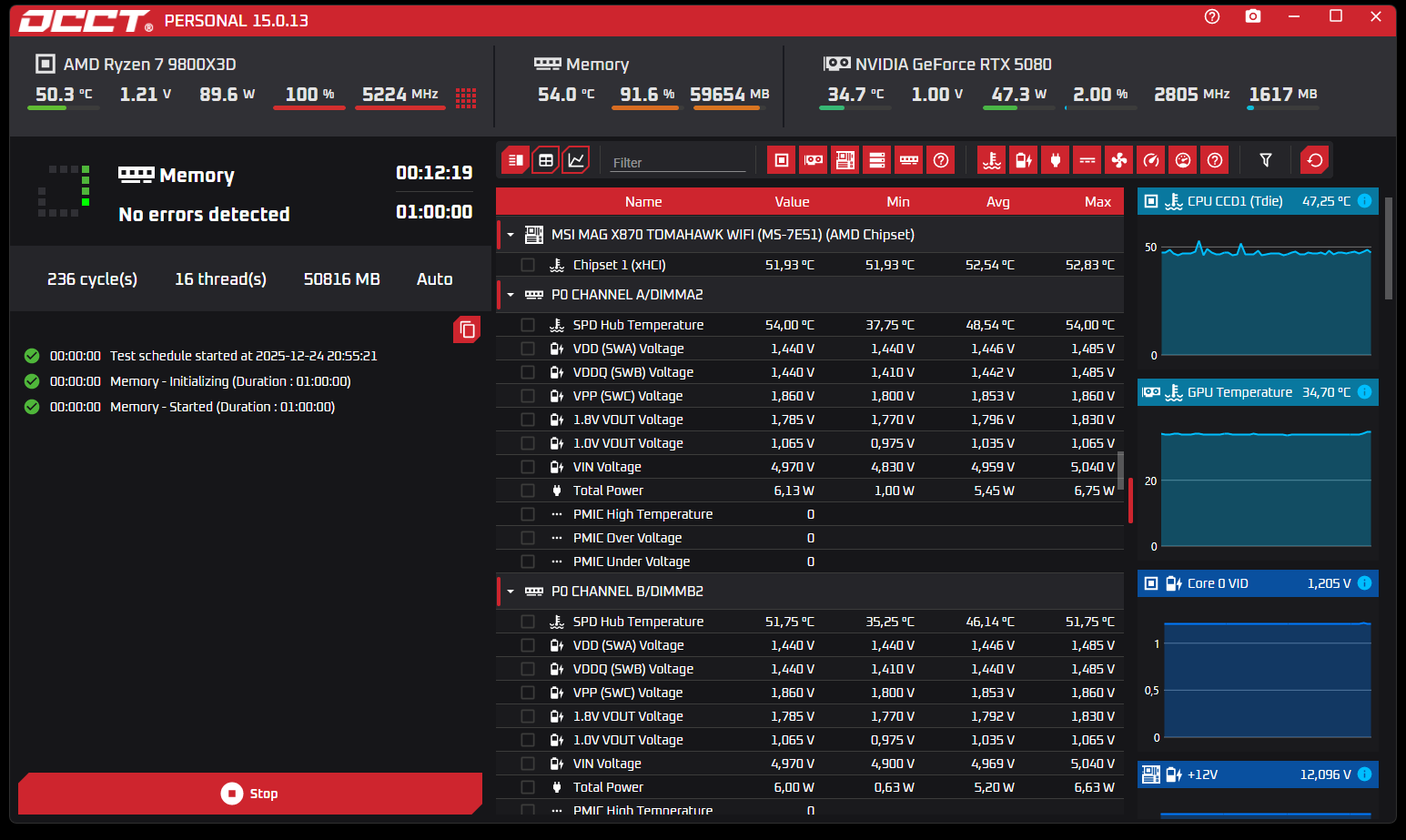
Task: Check Total Power checkbox under DIMMA2
Action: click(528, 491)
